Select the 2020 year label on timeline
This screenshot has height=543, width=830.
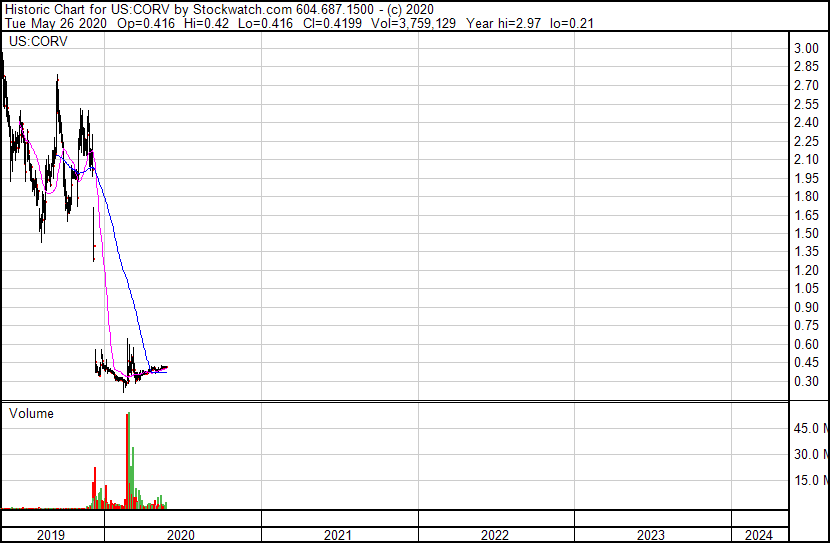tap(181, 535)
